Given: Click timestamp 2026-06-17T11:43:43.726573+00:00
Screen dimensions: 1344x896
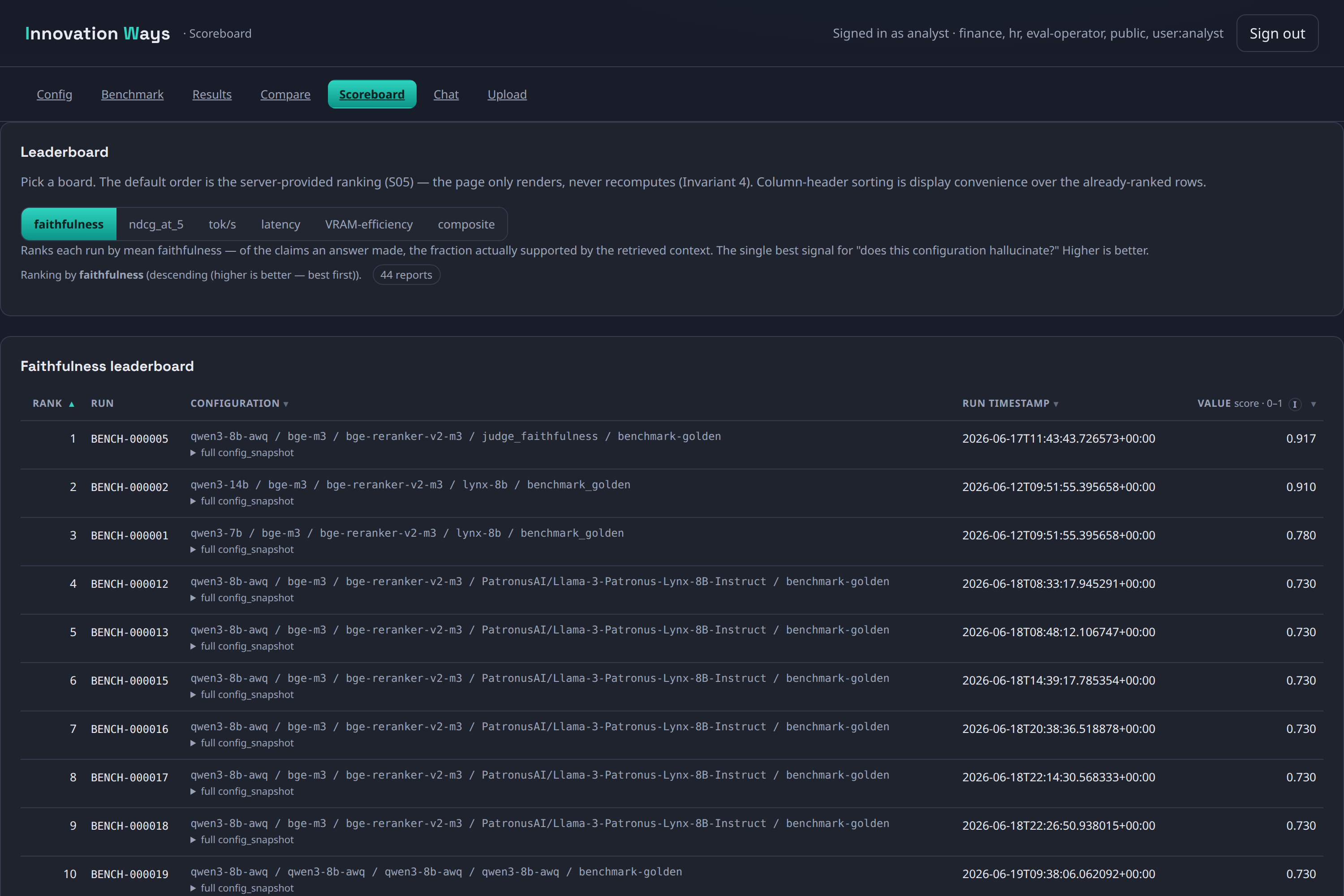Looking at the screenshot, I should coord(1059,439).
